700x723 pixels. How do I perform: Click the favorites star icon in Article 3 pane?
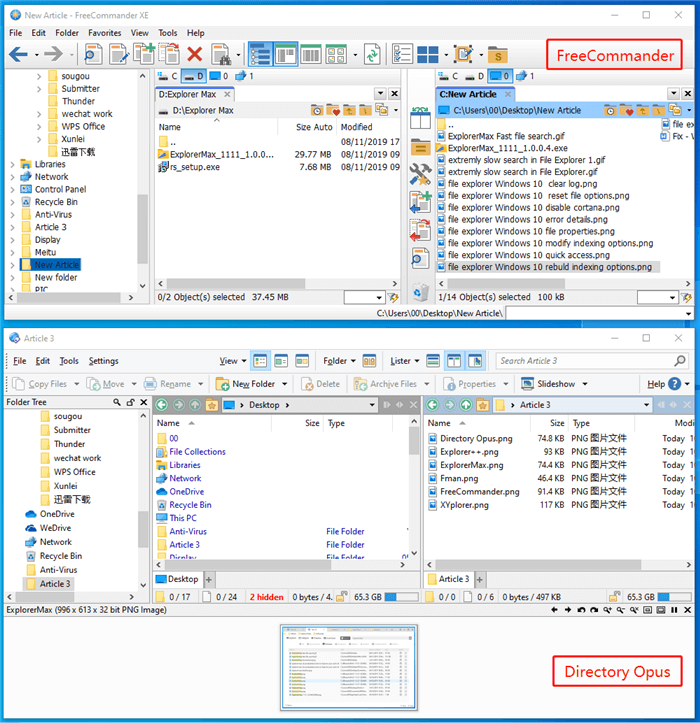[x=482, y=405]
